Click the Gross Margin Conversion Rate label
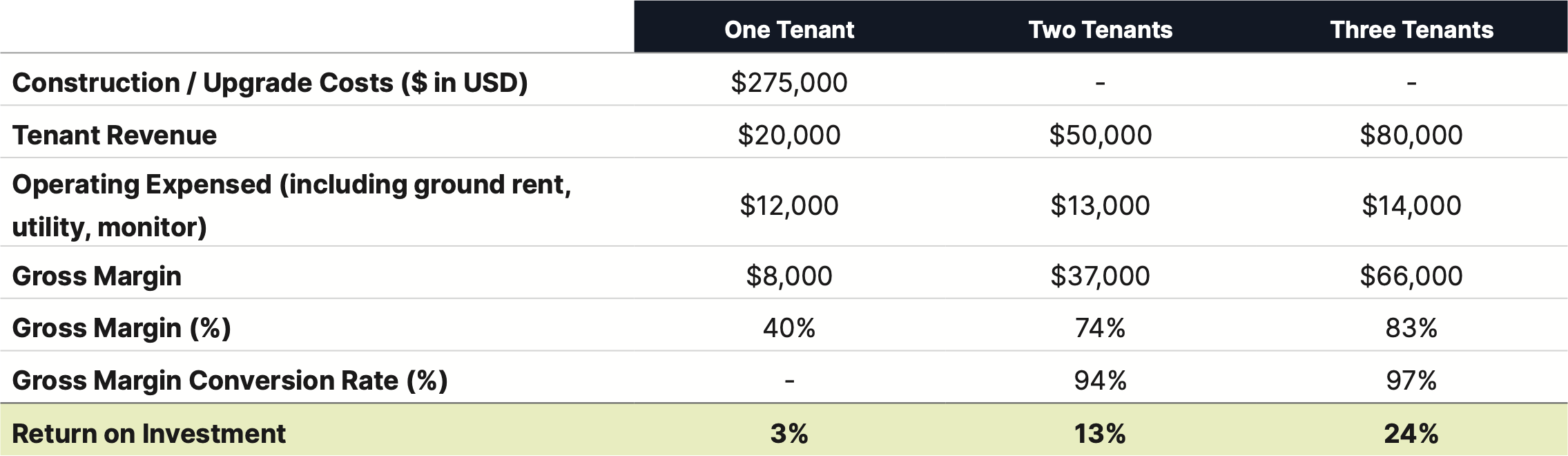This screenshot has height=456, width=1568. tap(230, 381)
